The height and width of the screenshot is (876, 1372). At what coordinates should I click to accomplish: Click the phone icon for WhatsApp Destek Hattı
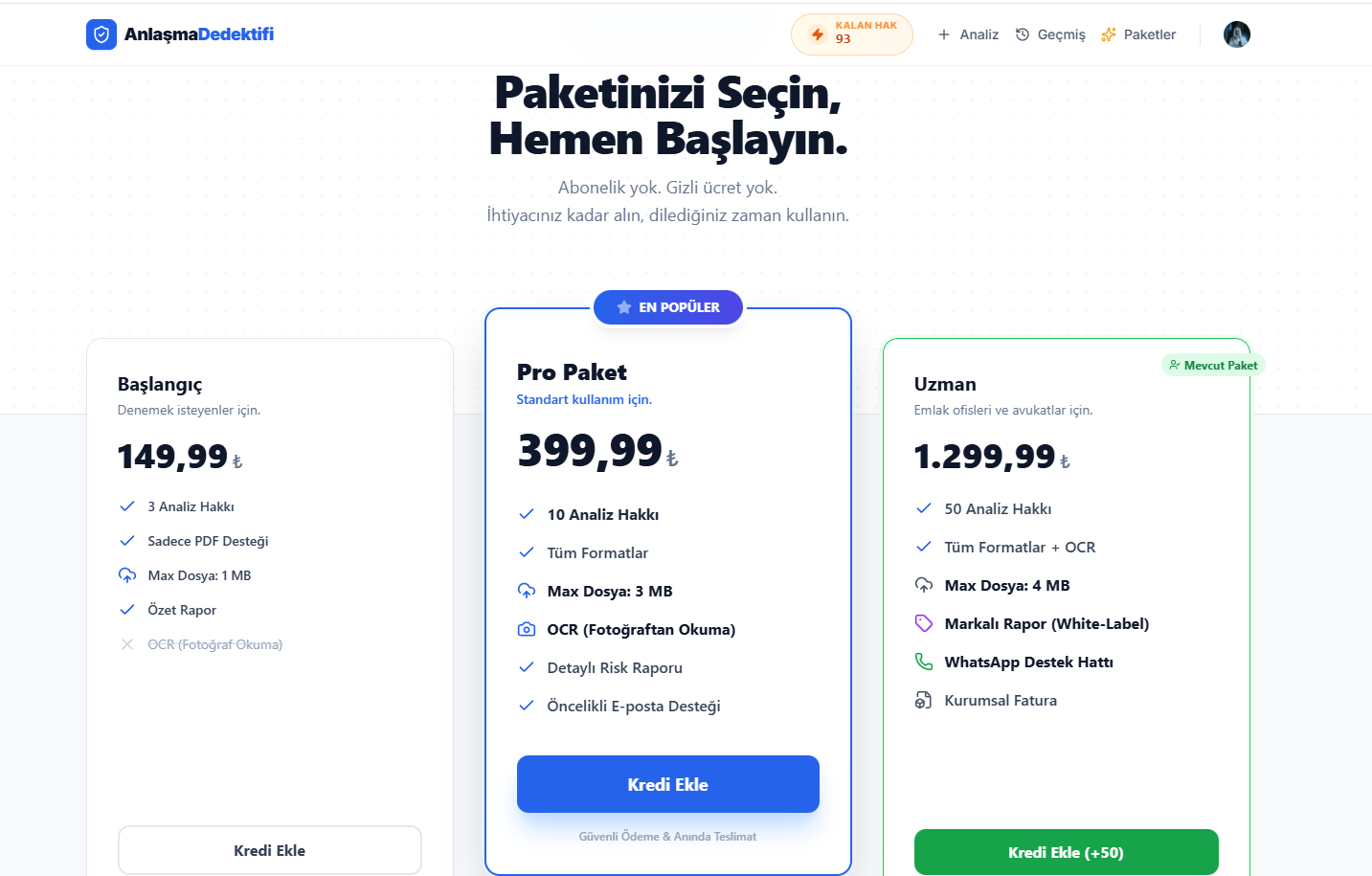[924, 662]
